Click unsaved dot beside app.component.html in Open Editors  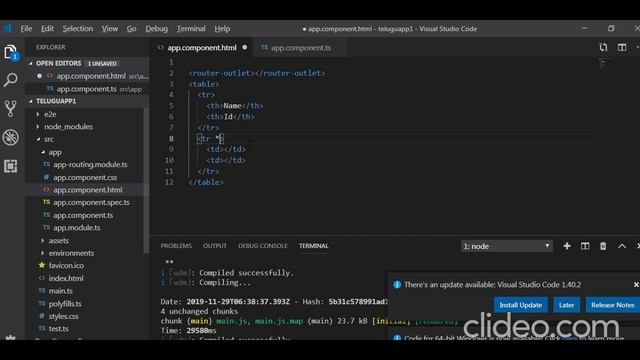pyautogui.click(x=39, y=76)
